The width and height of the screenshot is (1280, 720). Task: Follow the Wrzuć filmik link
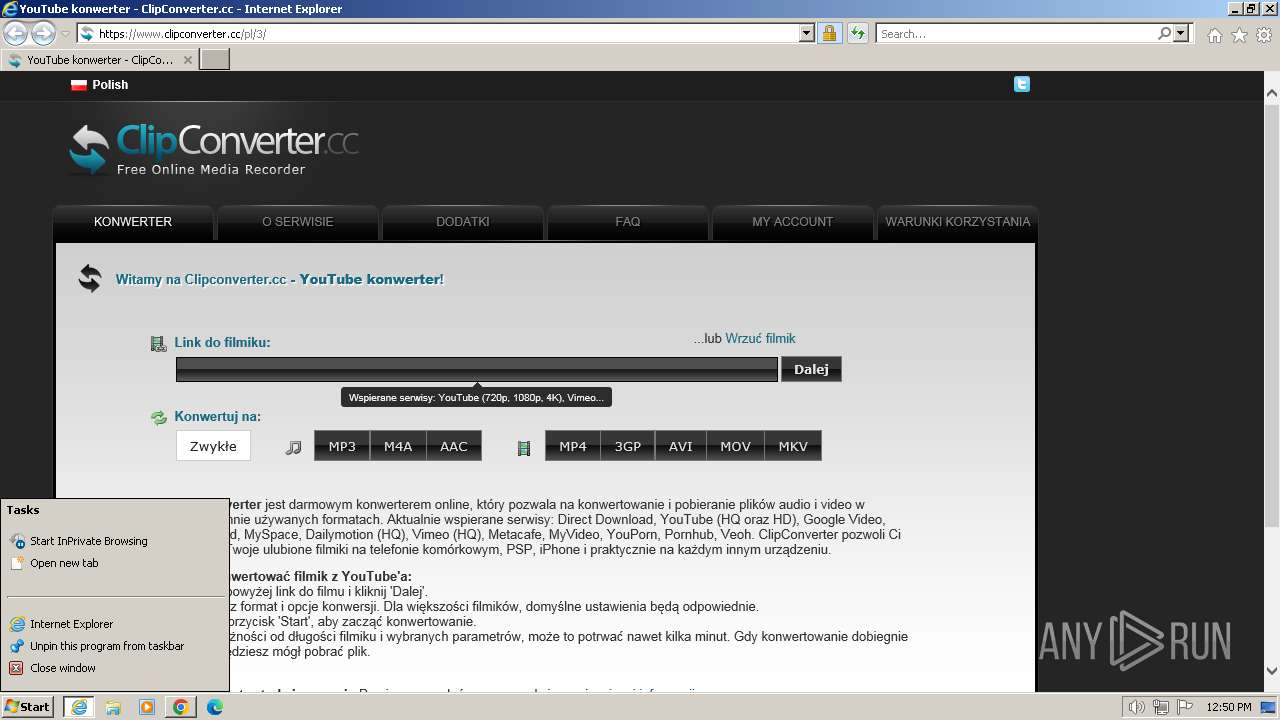760,339
